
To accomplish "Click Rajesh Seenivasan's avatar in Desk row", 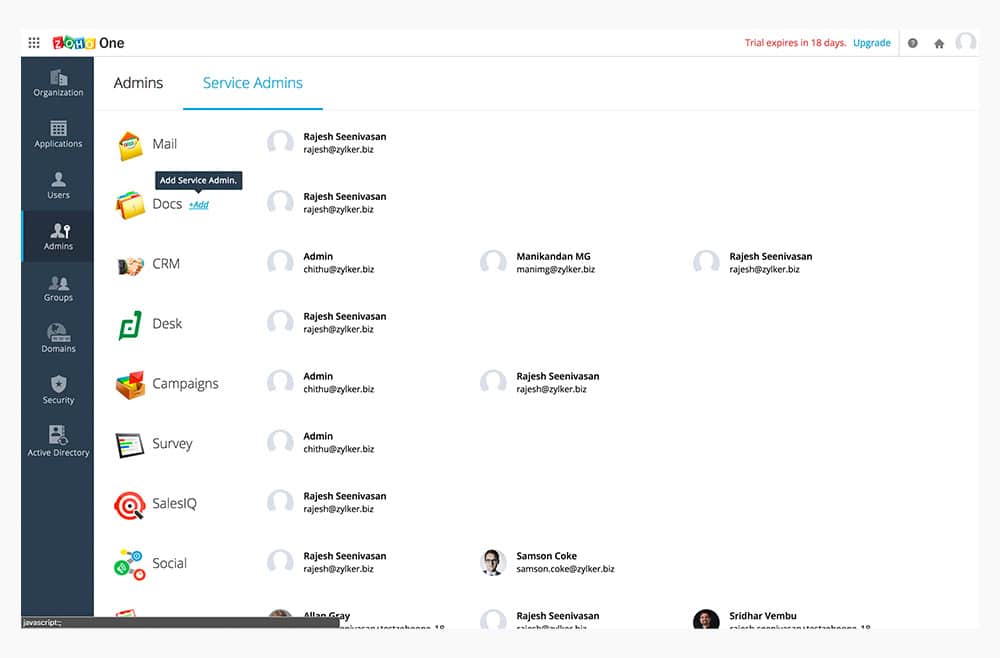I will point(280,323).
